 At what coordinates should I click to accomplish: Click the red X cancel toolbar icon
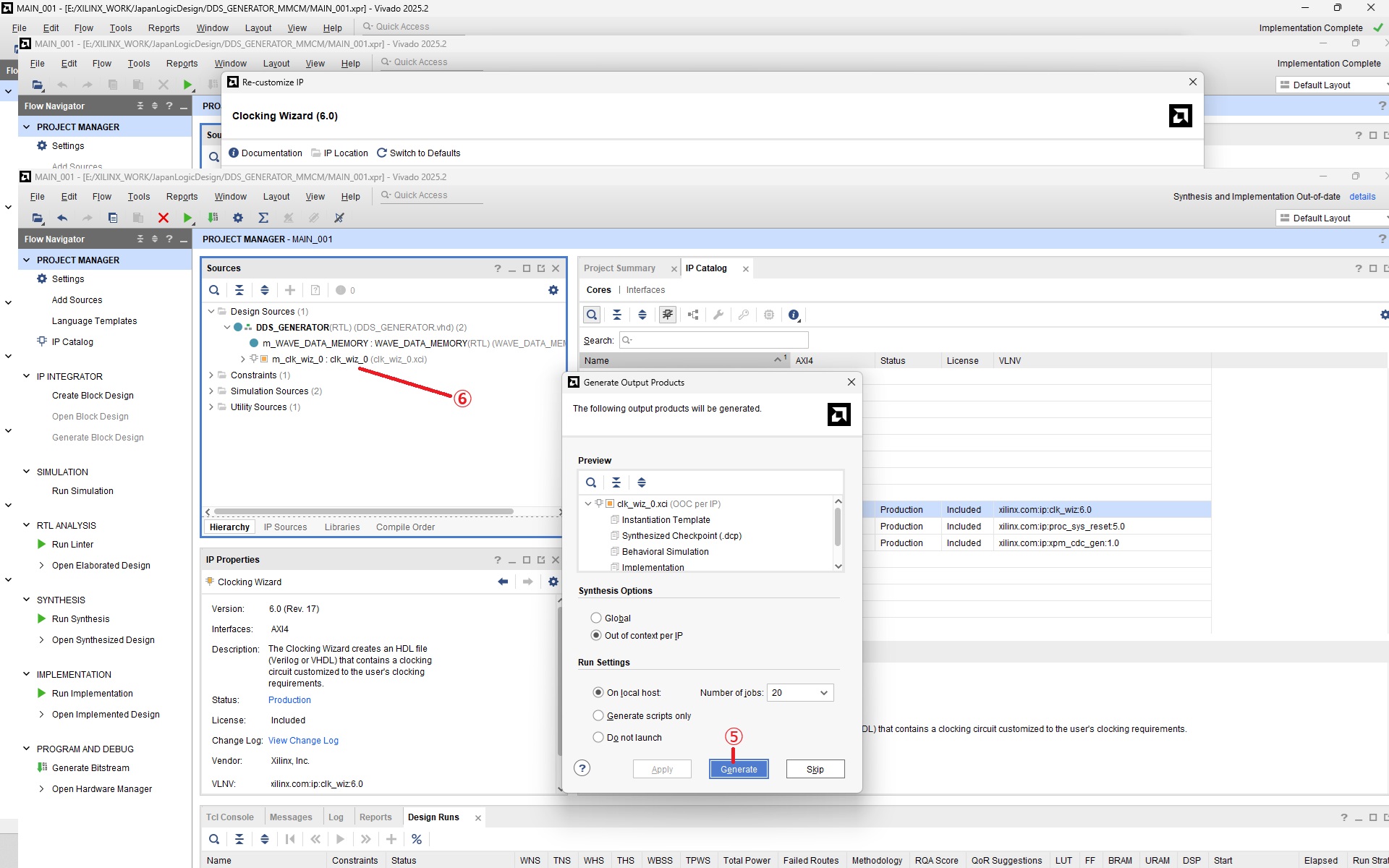tap(163, 218)
